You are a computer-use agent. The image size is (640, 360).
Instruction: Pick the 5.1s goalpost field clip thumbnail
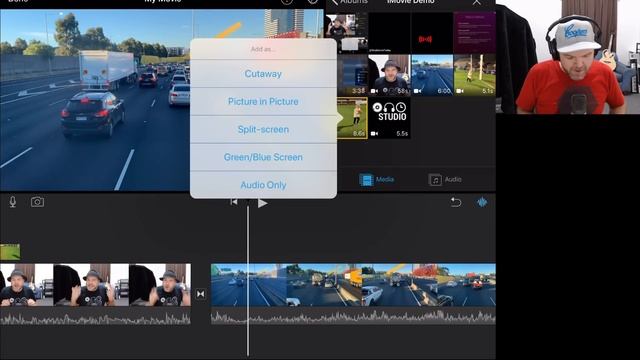tap(475, 75)
